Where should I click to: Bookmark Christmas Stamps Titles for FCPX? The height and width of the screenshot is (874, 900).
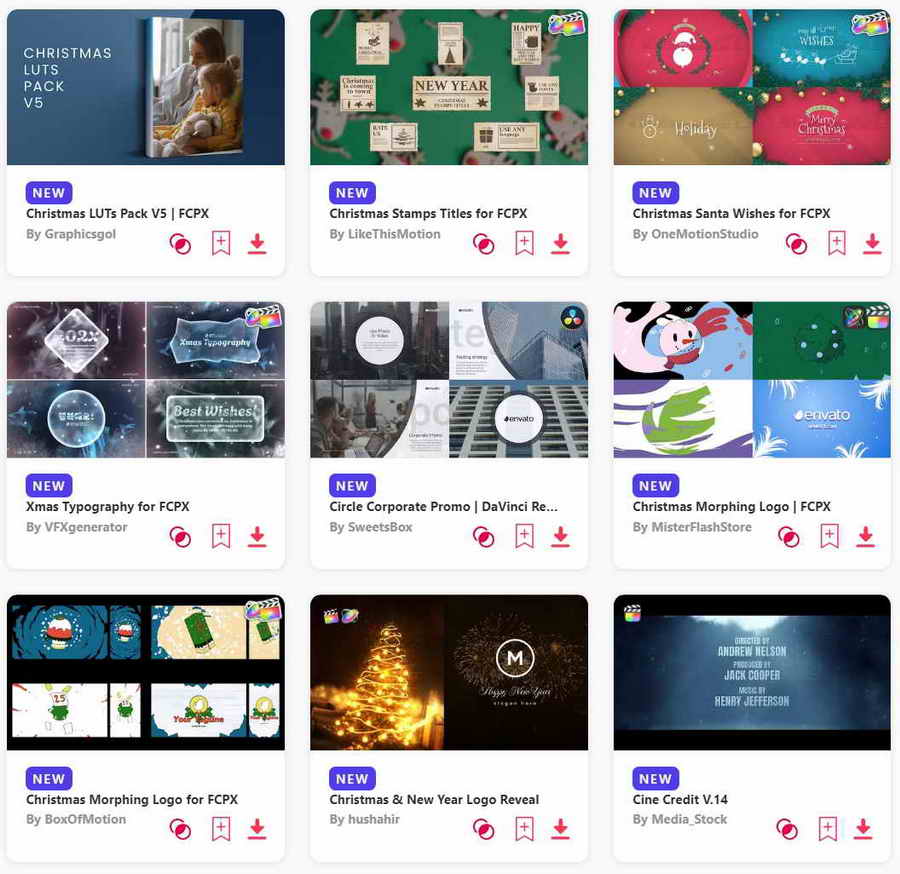click(524, 243)
